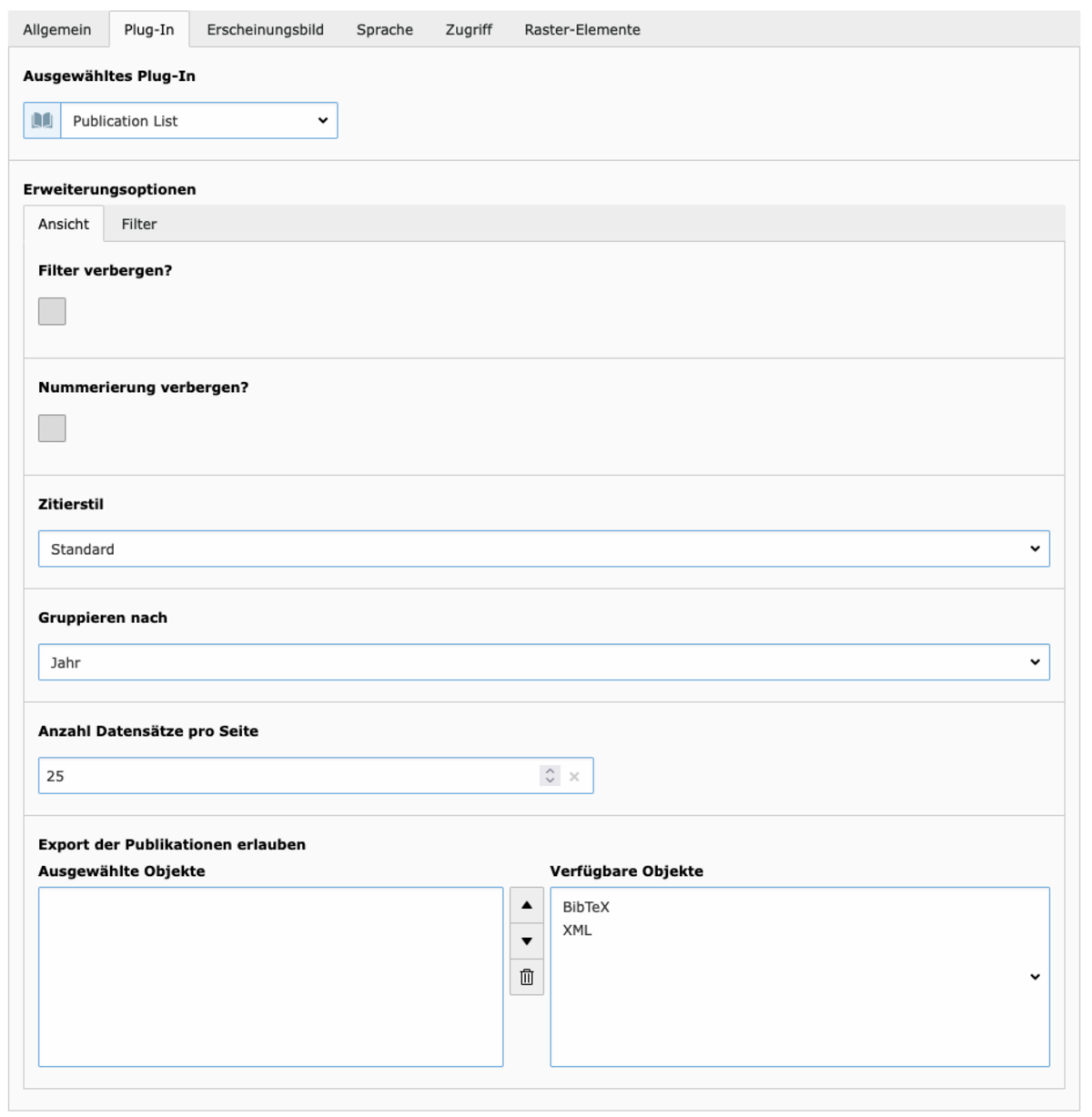
Task: Delete selected export object with trash icon
Action: pos(527,977)
